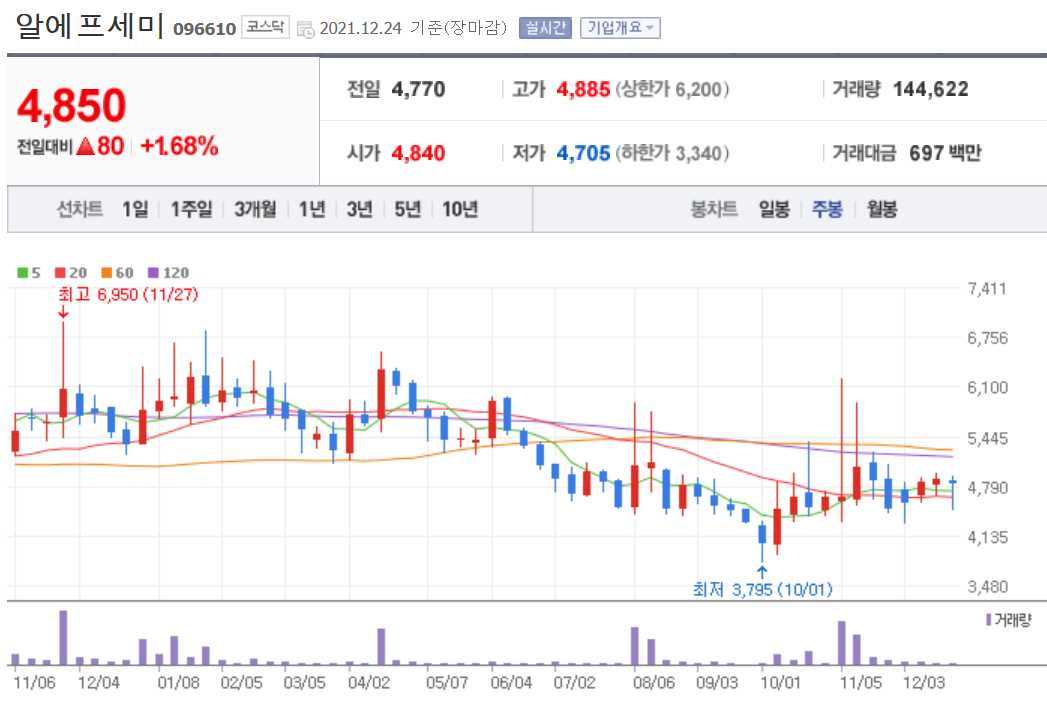Image resolution: width=1047 pixels, height=706 pixels.
Task: Select the 1년 period tab
Action: [x=311, y=210]
